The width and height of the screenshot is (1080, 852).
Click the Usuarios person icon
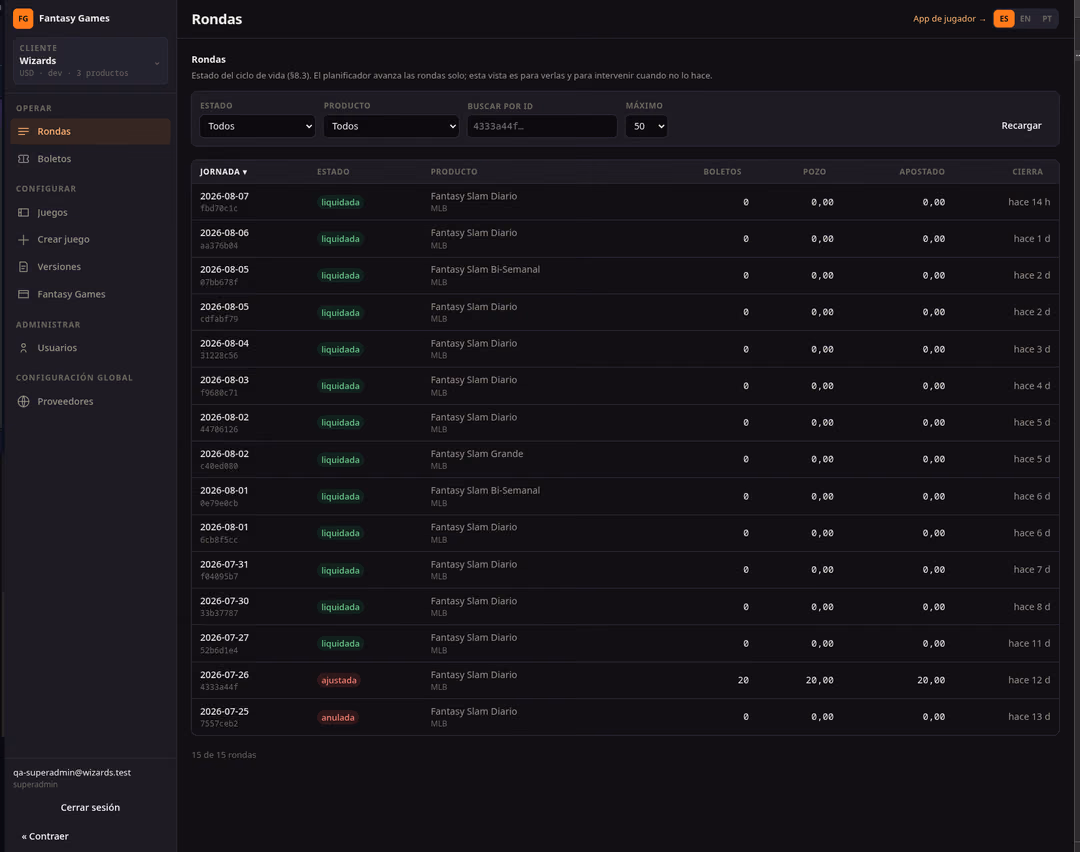pos(23,349)
